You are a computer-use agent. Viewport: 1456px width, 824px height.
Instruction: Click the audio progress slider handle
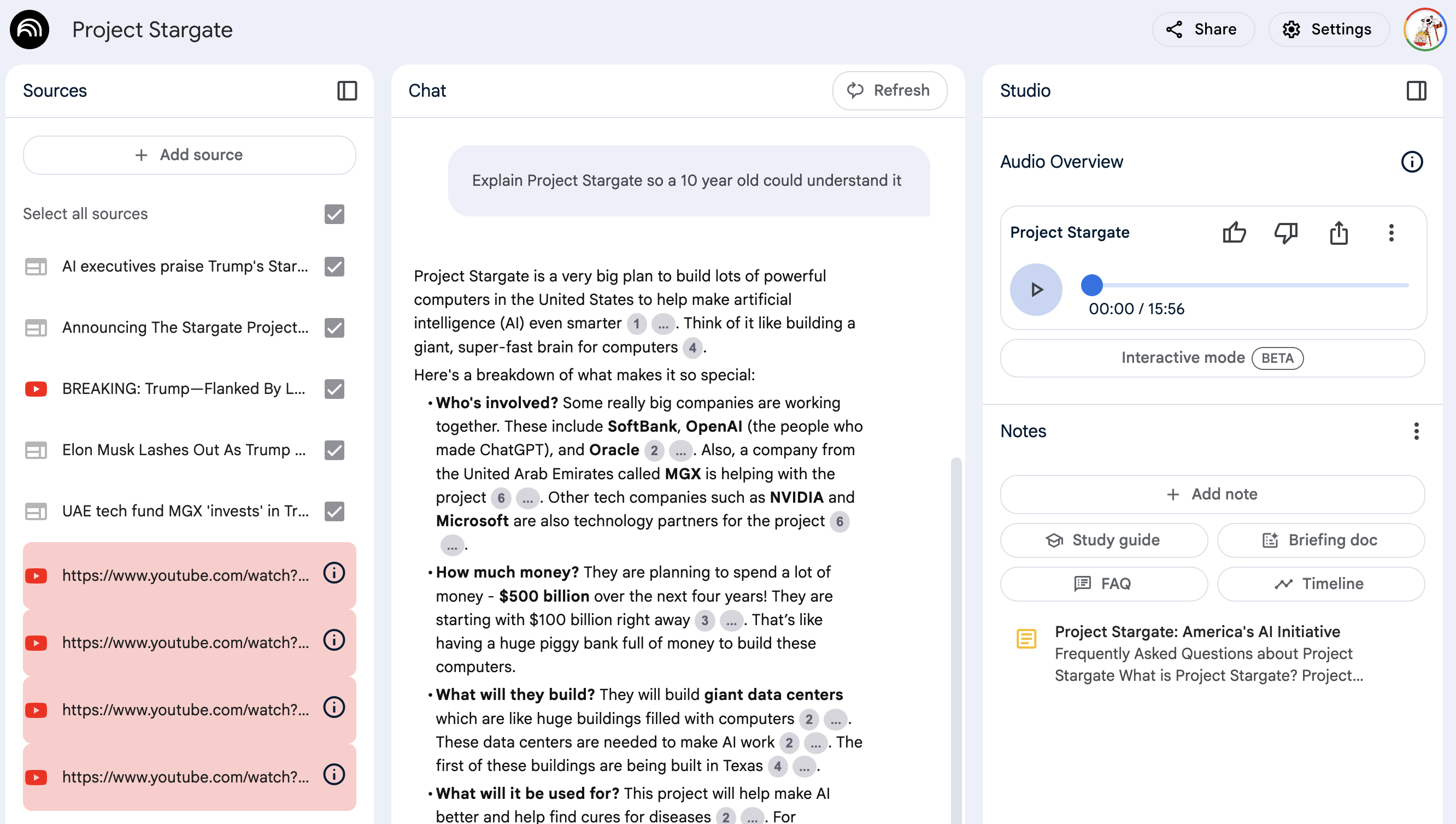click(1091, 285)
